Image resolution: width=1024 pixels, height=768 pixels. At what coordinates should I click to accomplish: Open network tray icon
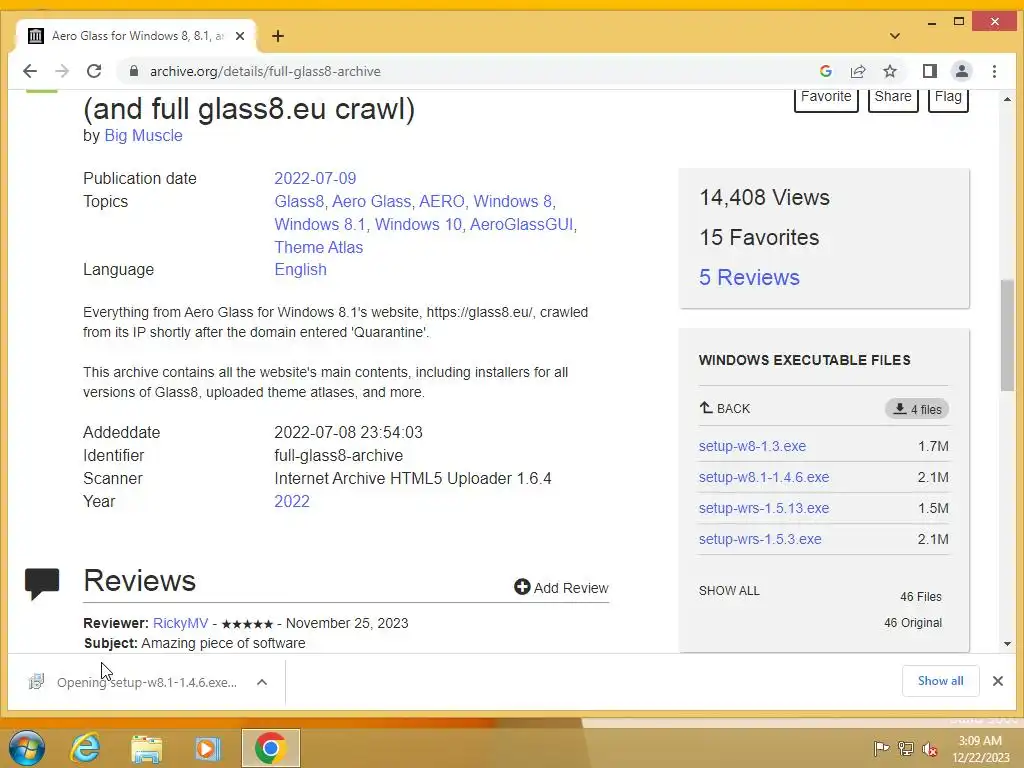click(x=906, y=748)
